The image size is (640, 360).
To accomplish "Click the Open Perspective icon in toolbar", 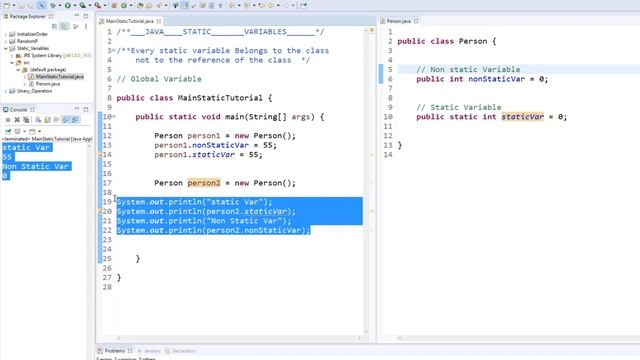I will pyautogui.click(x=303, y=5).
